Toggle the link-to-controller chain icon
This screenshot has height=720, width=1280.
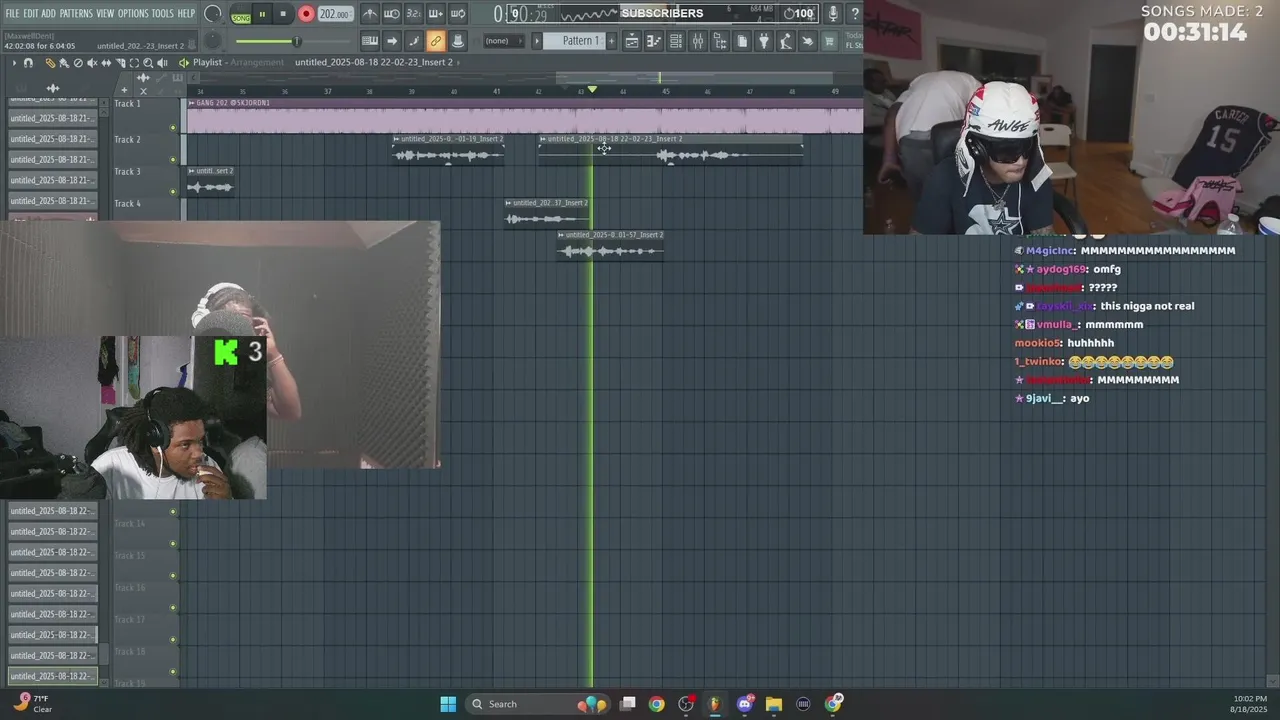(436, 41)
